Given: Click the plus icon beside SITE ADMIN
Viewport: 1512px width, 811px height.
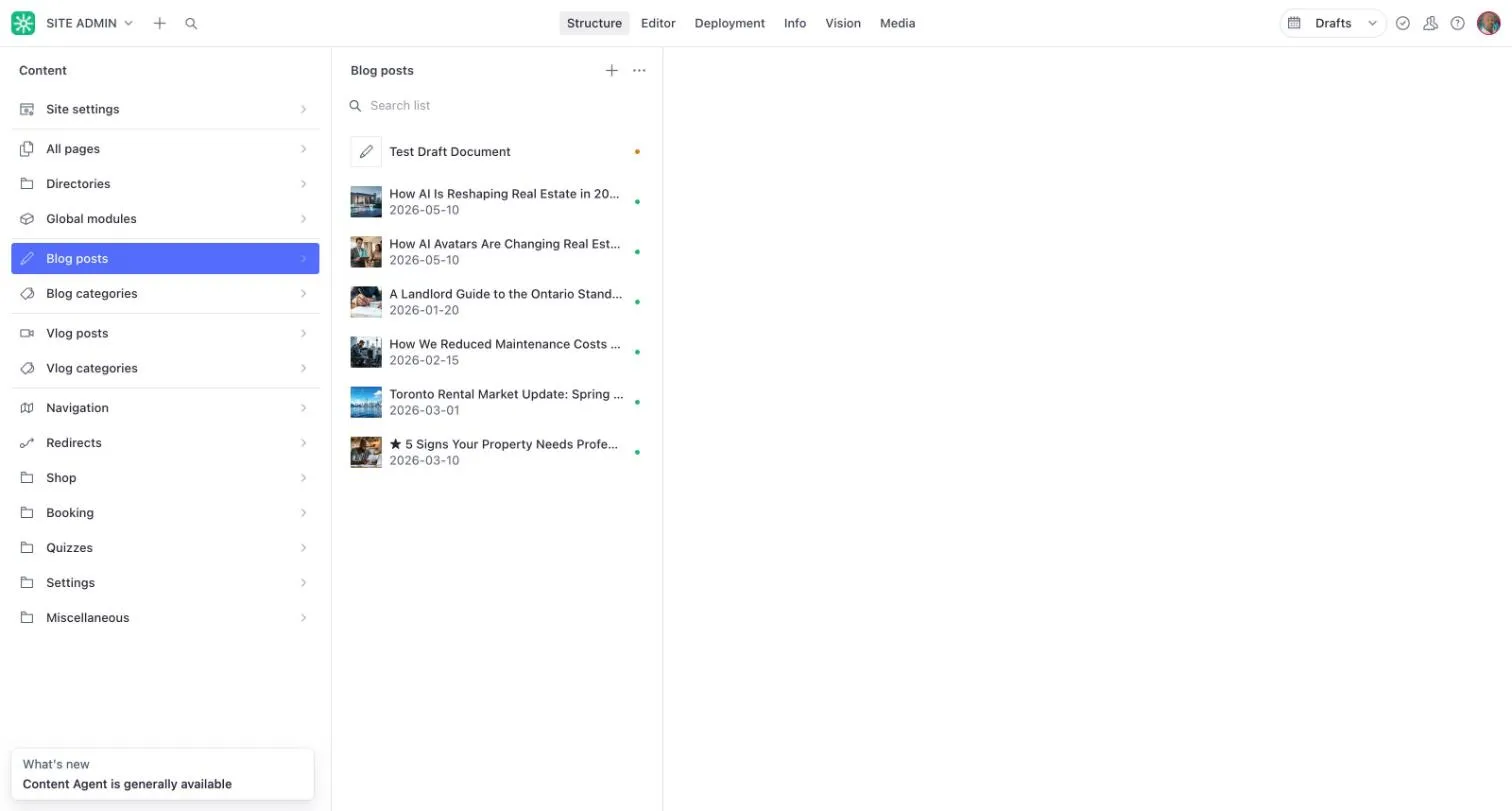Looking at the screenshot, I should pyautogui.click(x=159, y=23).
